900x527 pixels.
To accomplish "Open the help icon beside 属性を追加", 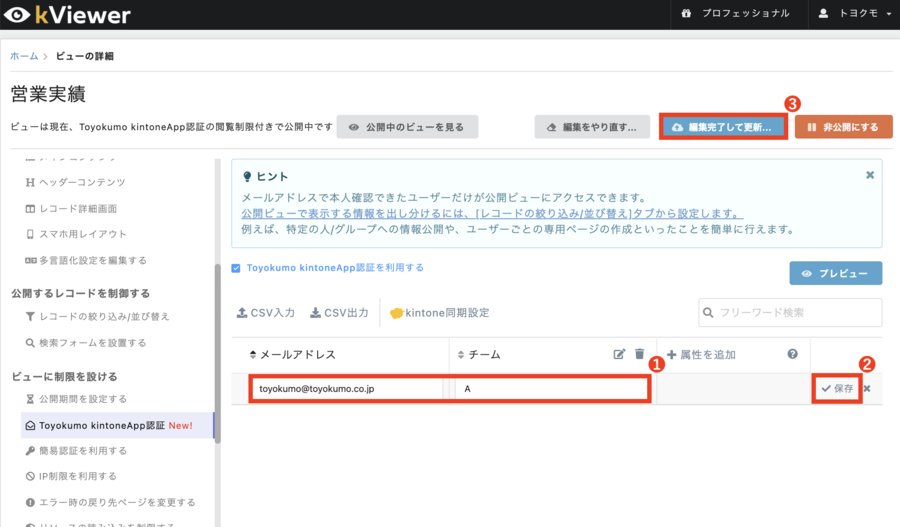I will (x=793, y=354).
